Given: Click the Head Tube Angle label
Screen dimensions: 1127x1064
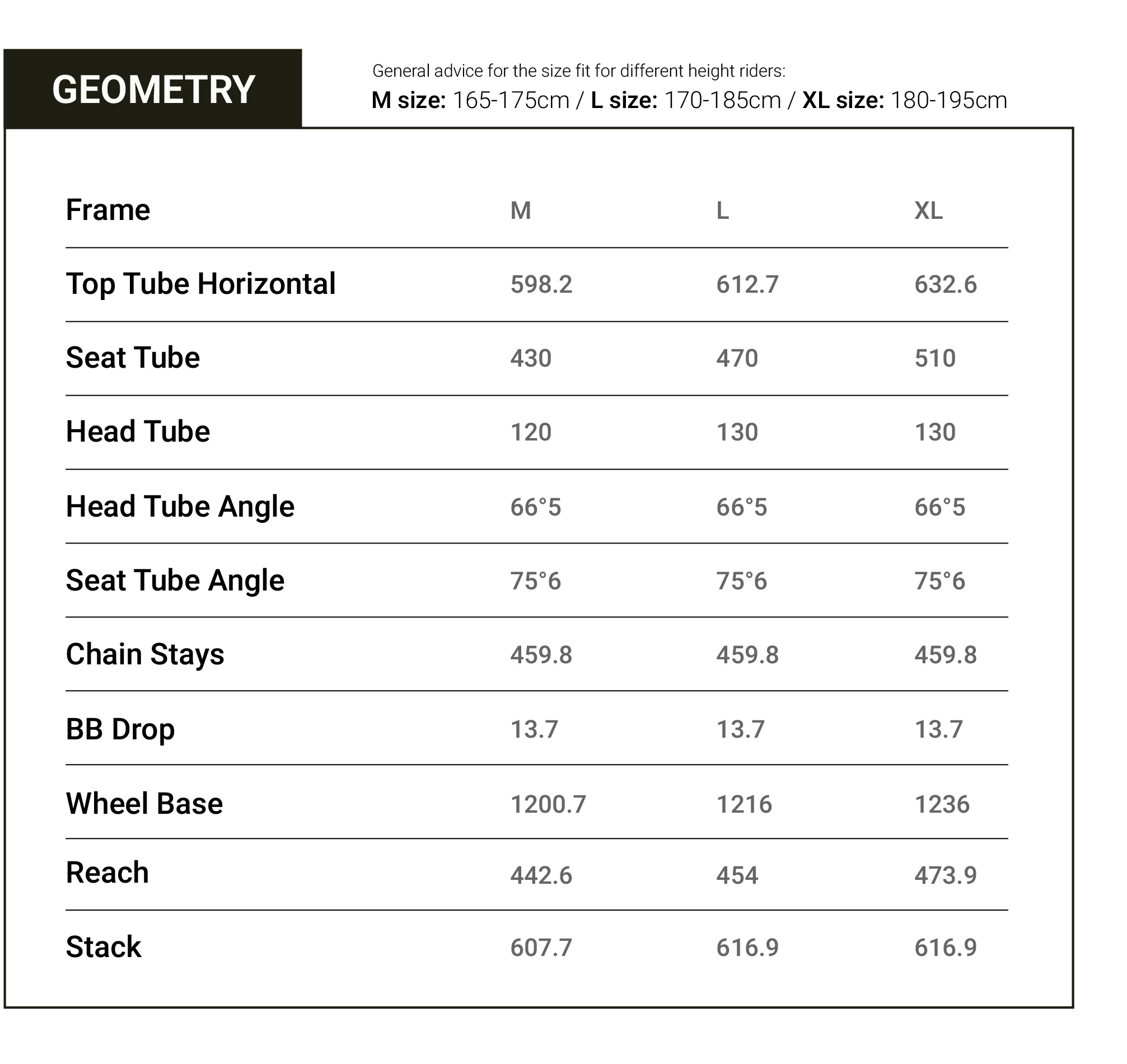Looking at the screenshot, I should pos(180,507).
